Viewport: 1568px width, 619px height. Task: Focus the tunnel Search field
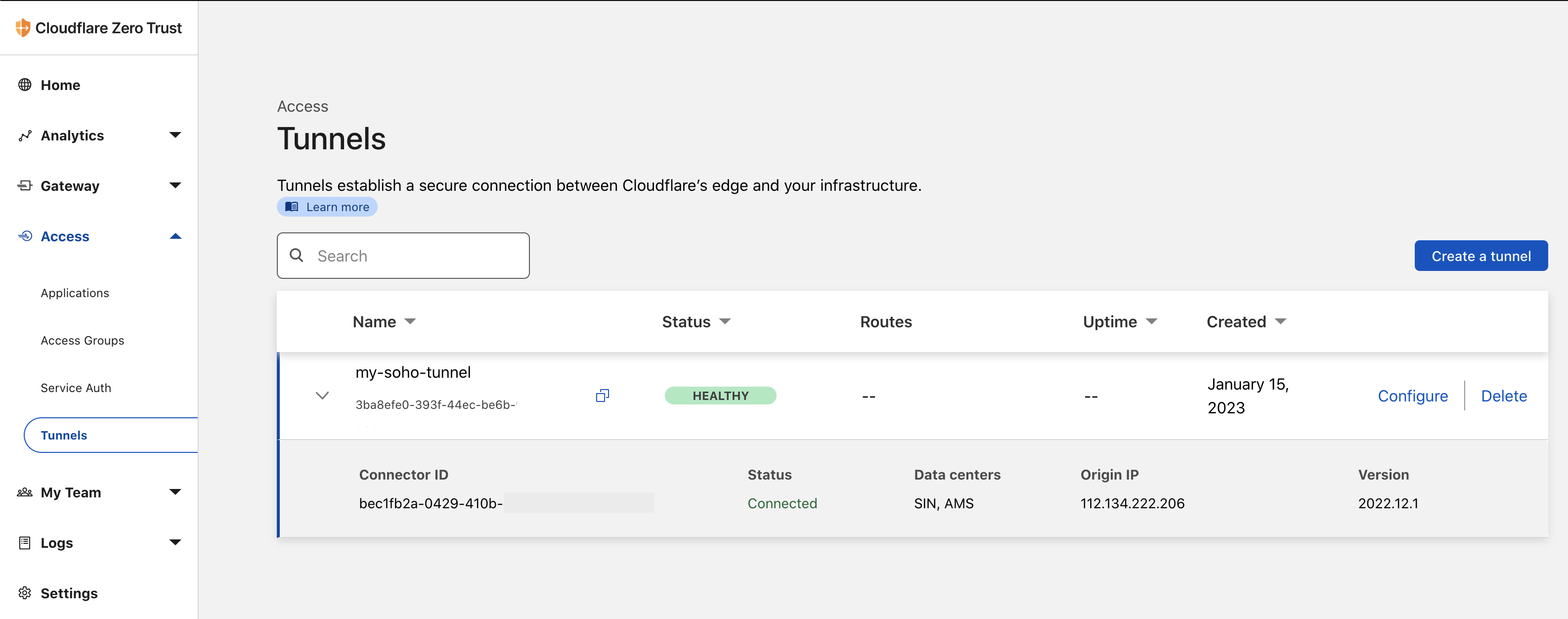coord(403,256)
